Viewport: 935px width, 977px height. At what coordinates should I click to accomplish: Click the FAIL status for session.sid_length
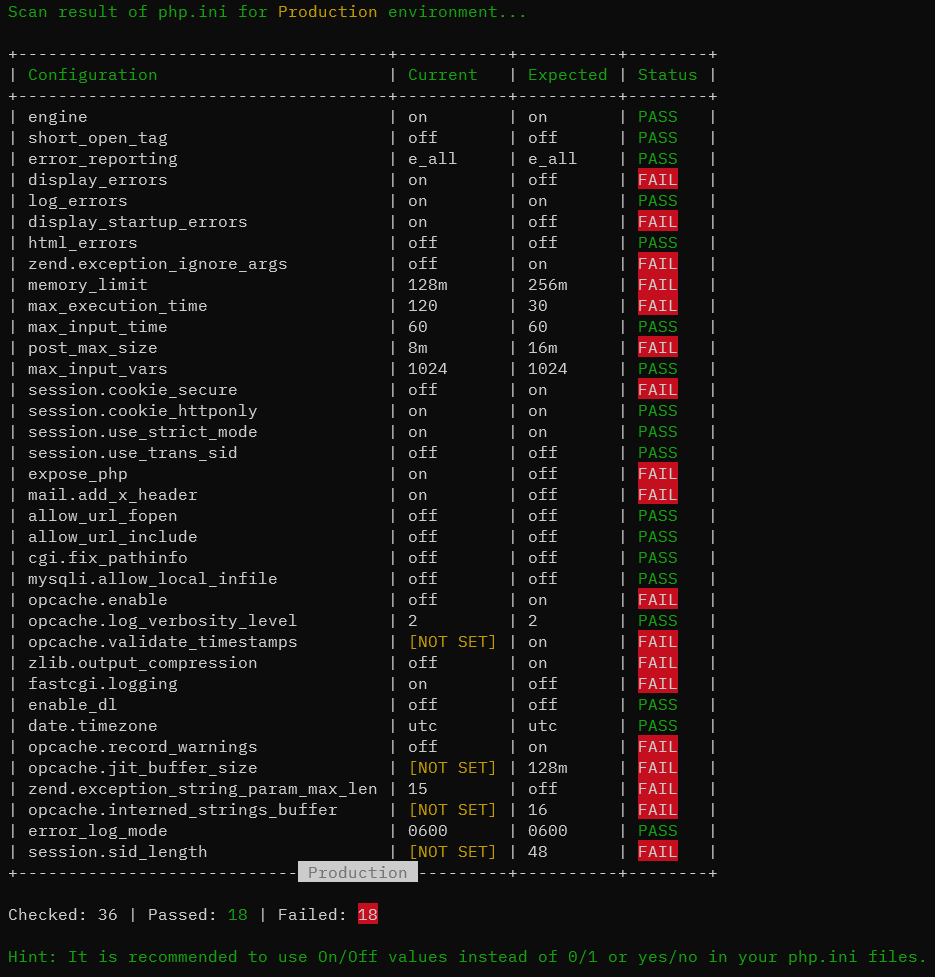656,851
